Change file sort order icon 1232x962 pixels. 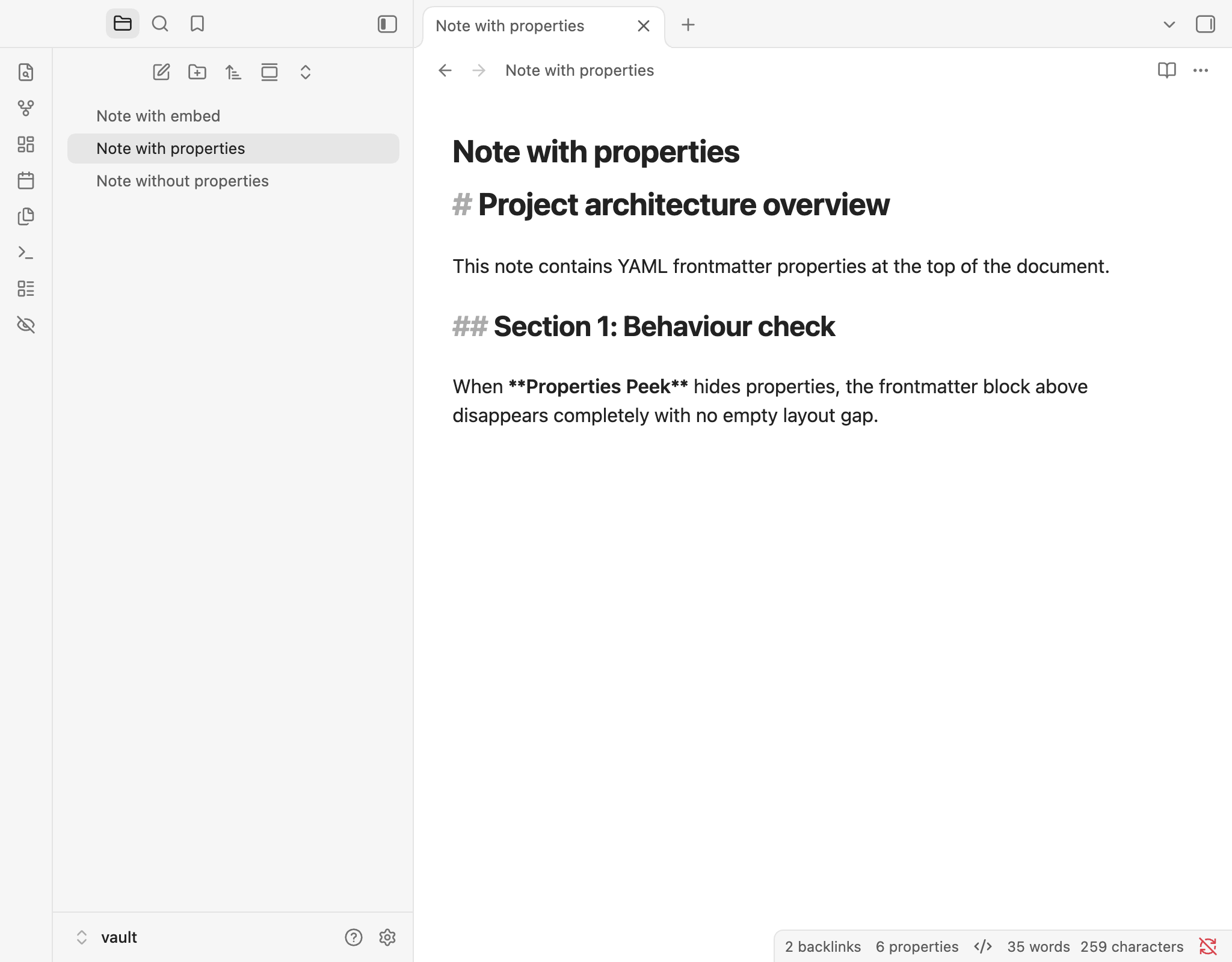coord(233,72)
